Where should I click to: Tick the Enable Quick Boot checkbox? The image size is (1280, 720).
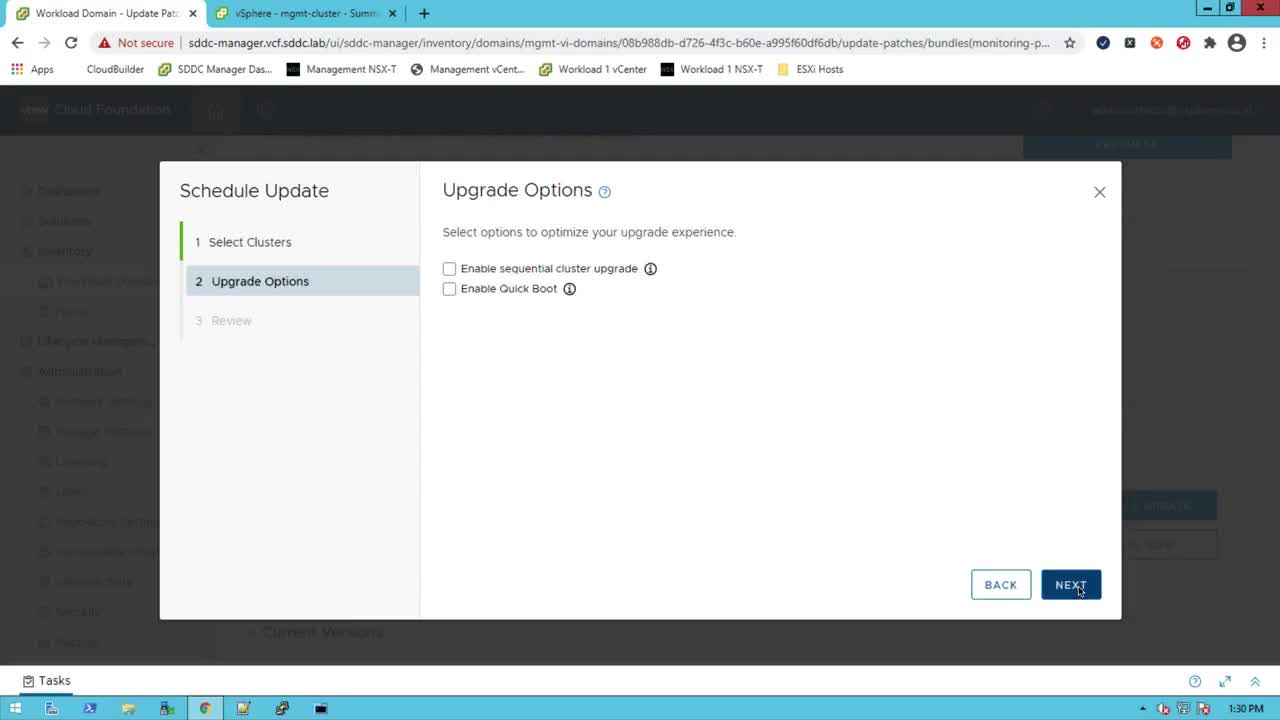449,289
